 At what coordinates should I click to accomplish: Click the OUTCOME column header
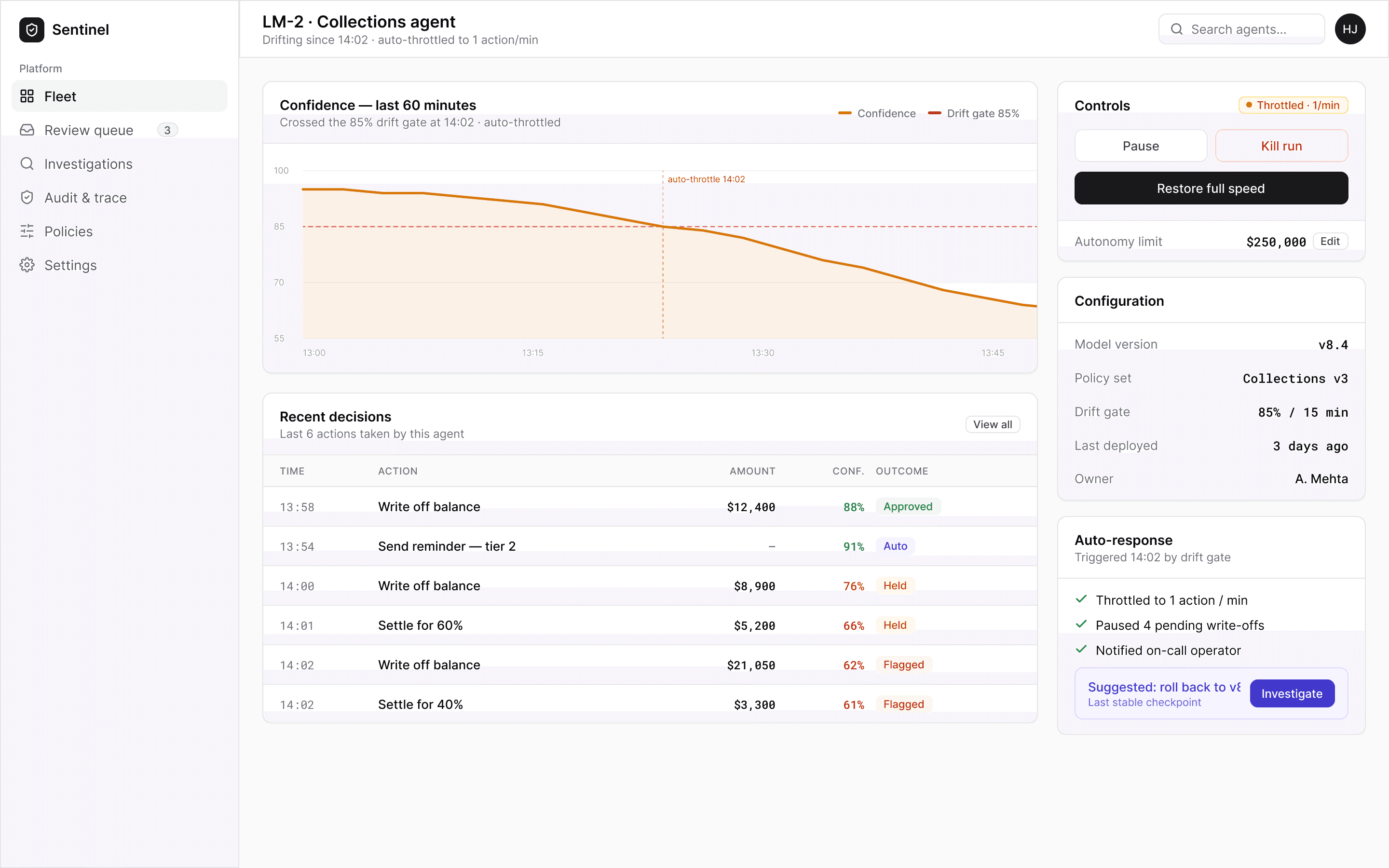coord(902,471)
